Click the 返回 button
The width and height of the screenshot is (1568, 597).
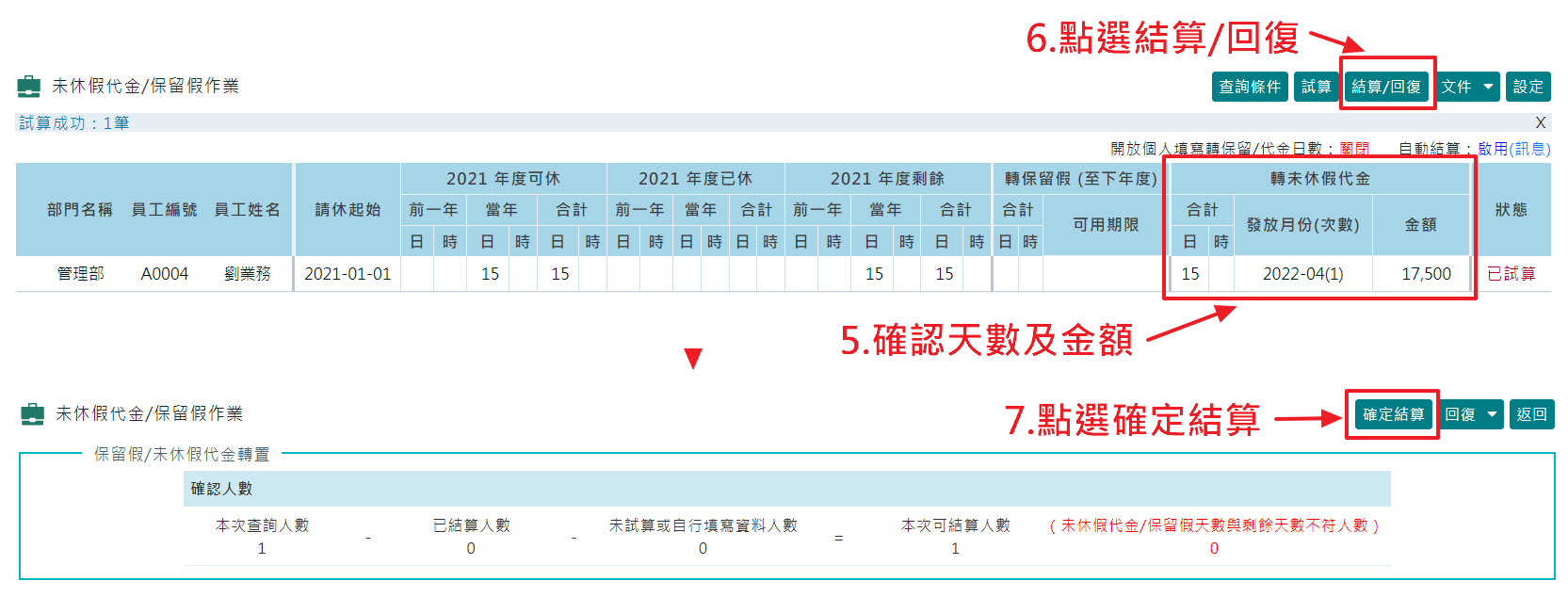tap(1532, 414)
